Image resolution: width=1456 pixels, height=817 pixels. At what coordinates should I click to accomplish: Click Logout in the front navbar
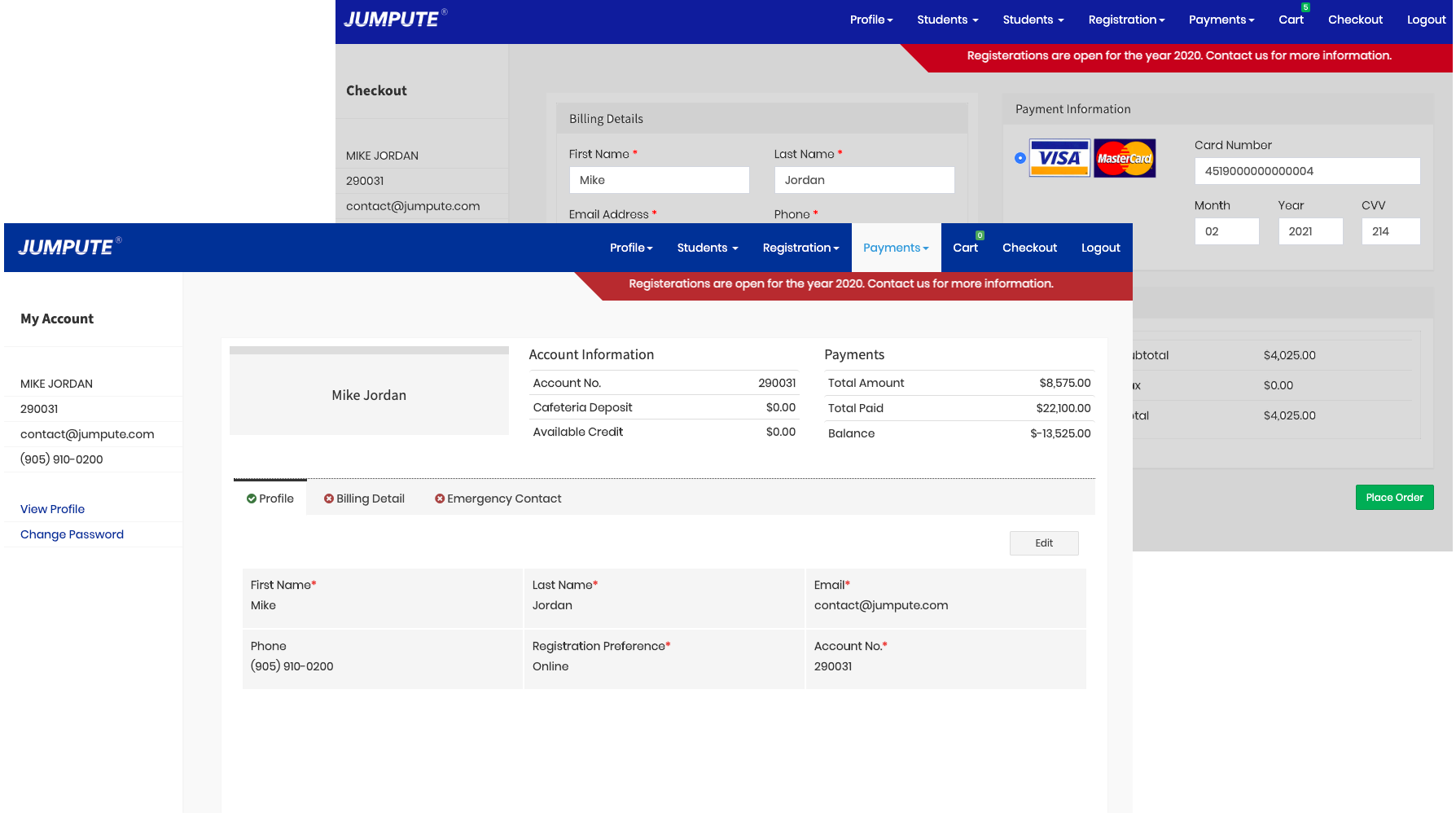[1101, 248]
